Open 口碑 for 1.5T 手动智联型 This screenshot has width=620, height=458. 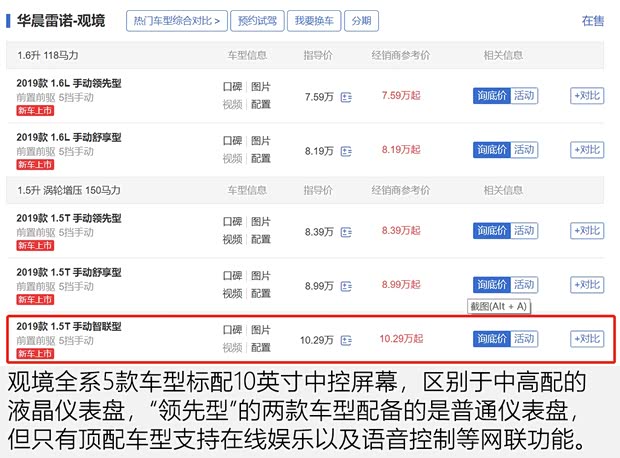point(232,330)
